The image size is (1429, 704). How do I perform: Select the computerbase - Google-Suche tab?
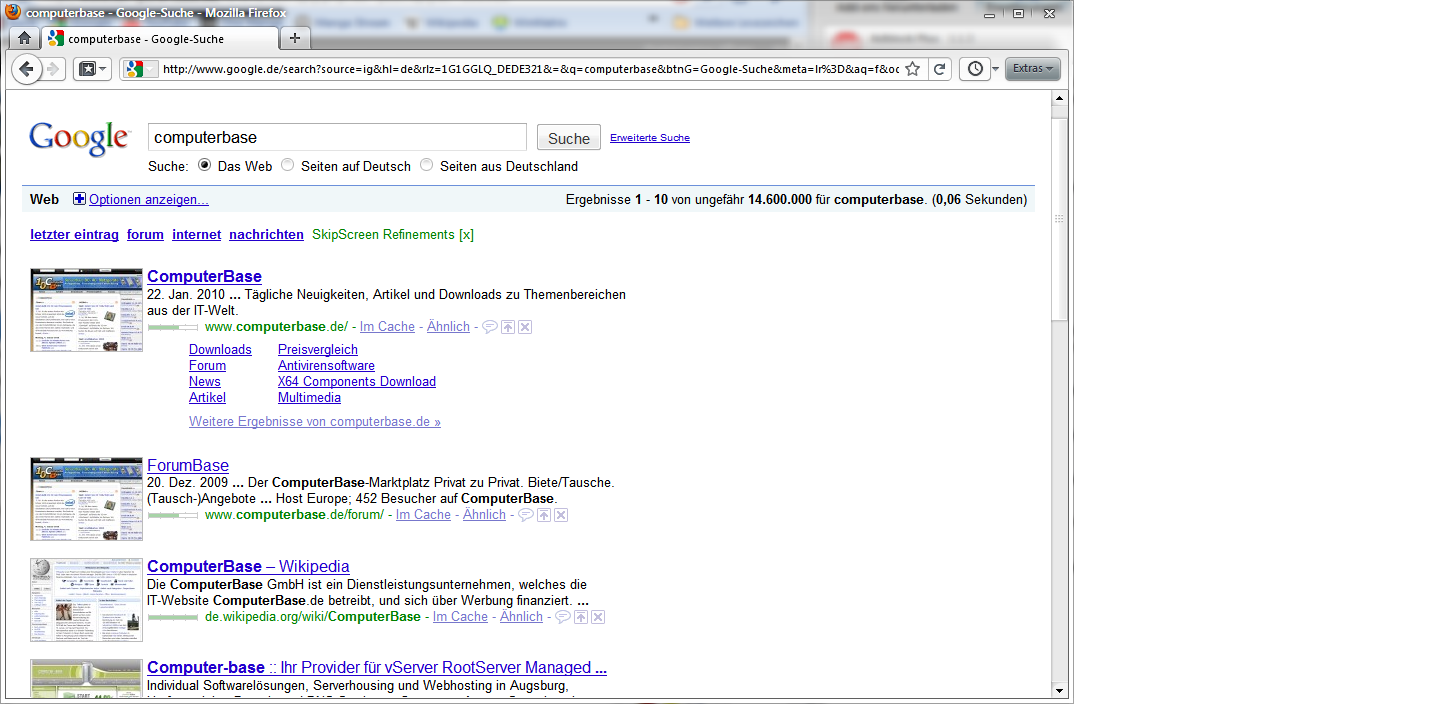159,38
